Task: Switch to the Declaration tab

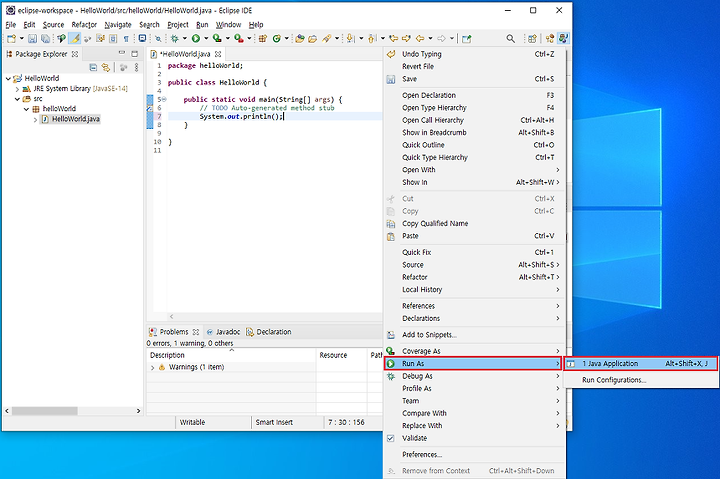Action: (269, 332)
